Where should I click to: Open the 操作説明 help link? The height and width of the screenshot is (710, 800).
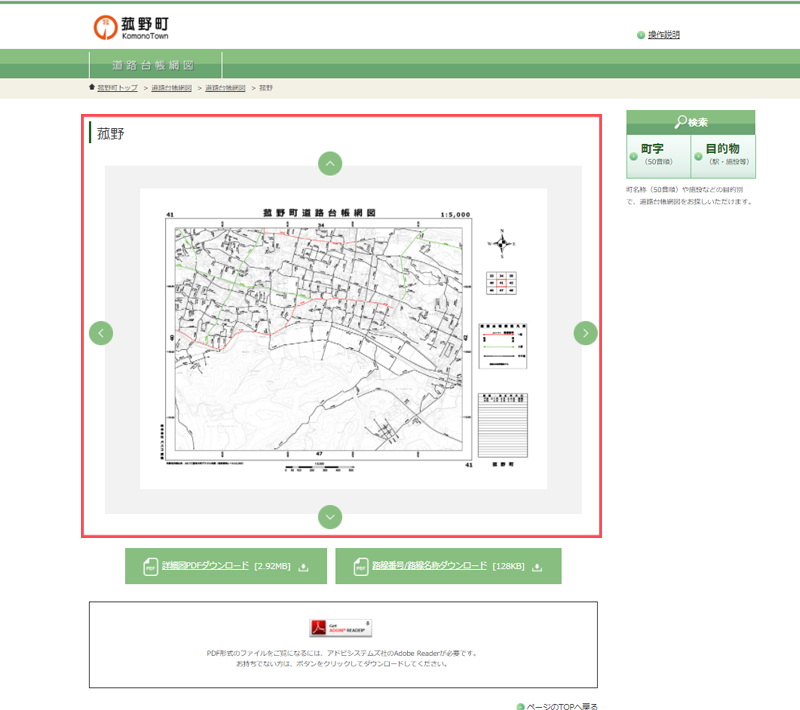(x=663, y=35)
